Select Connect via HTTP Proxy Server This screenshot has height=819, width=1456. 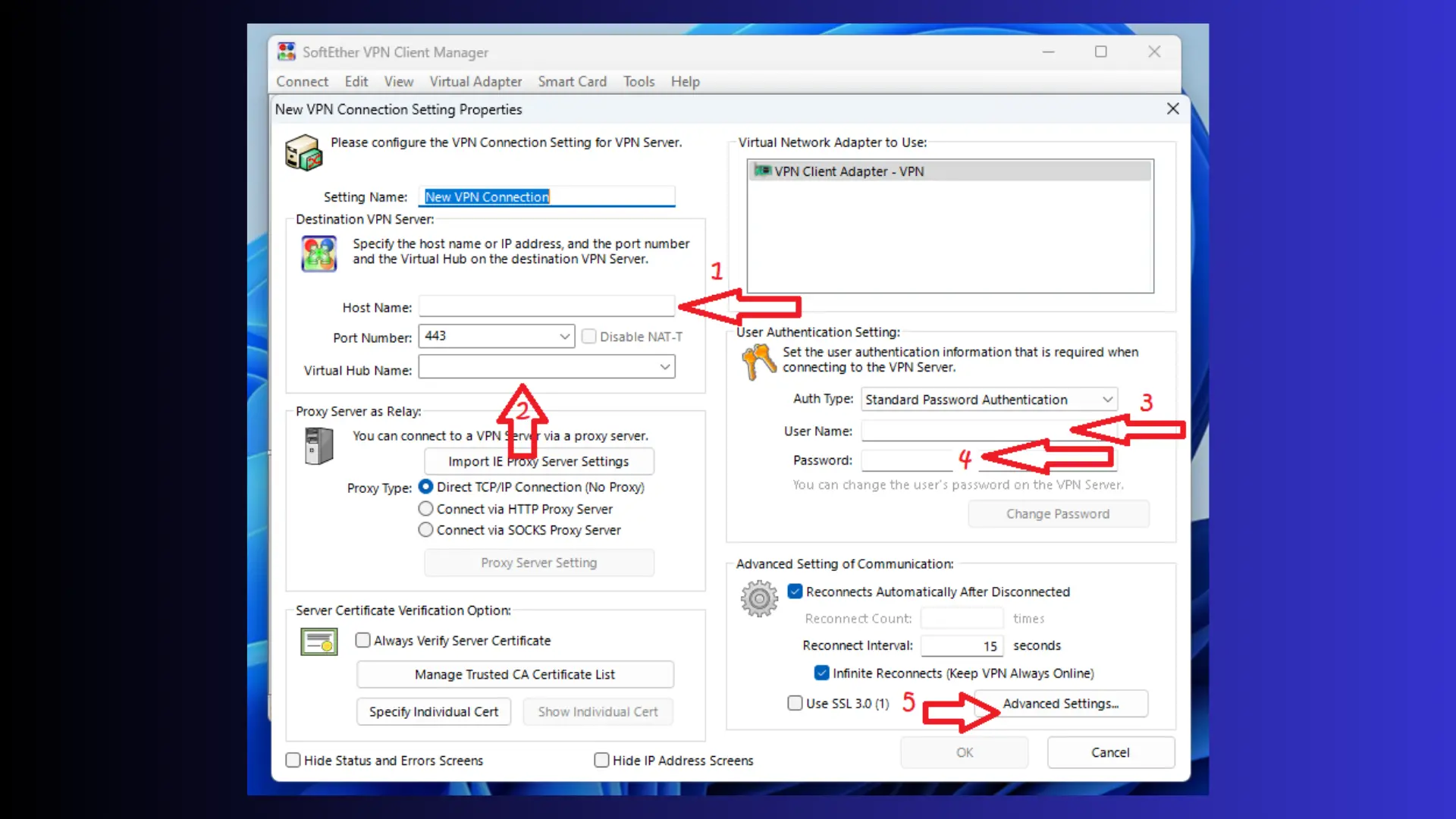tap(426, 508)
